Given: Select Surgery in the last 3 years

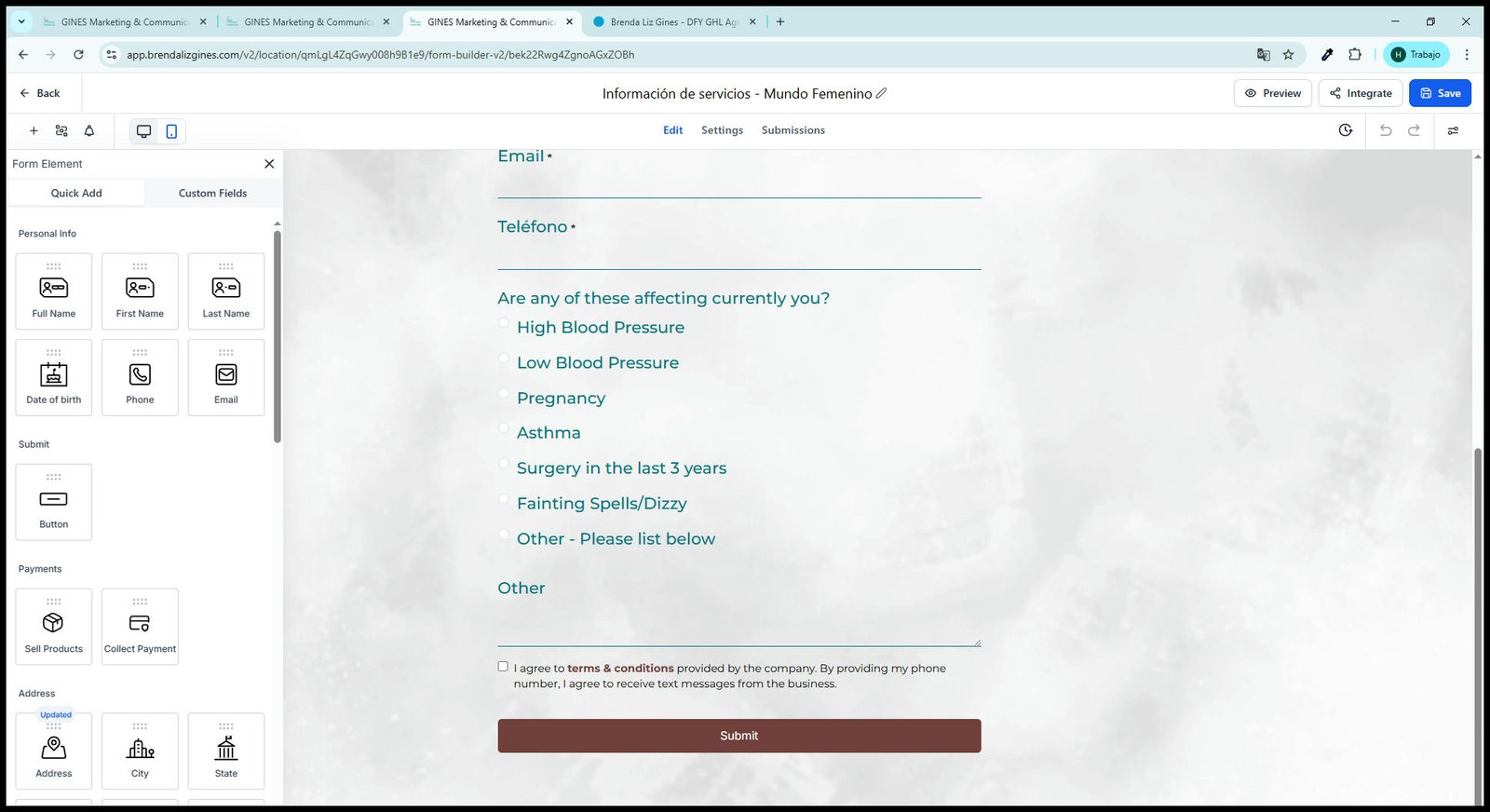Looking at the screenshot, I should coord(504,463).
